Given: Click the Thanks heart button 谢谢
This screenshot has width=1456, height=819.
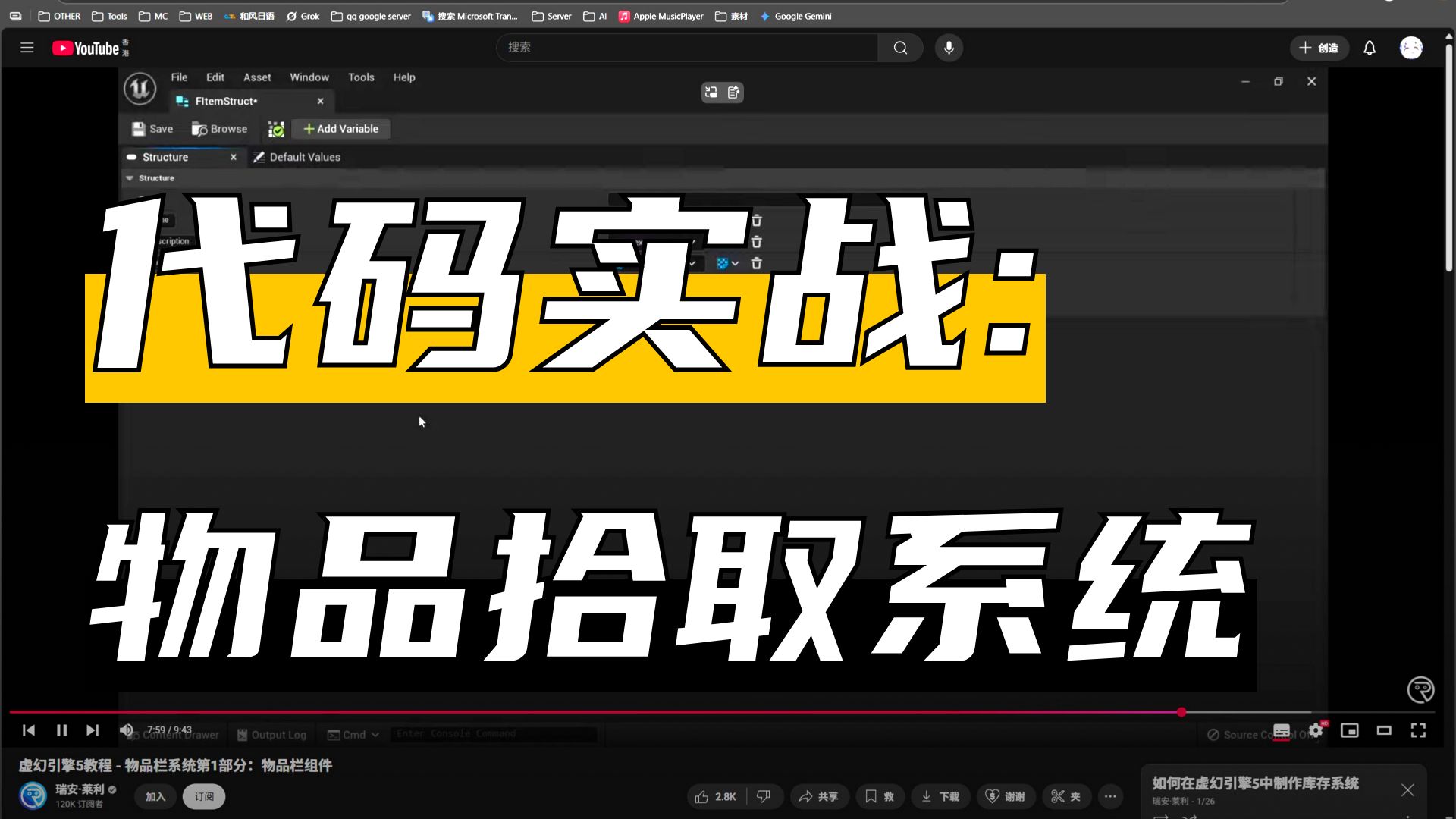Looking at the screenshot, I should click(1005, 796).
